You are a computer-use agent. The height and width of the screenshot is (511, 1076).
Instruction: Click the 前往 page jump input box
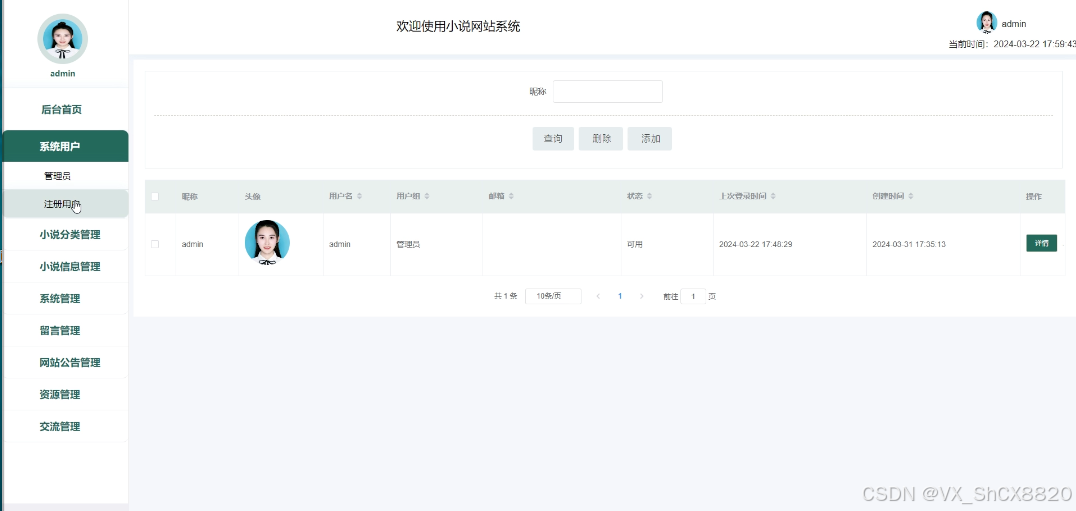coord(693,296)
